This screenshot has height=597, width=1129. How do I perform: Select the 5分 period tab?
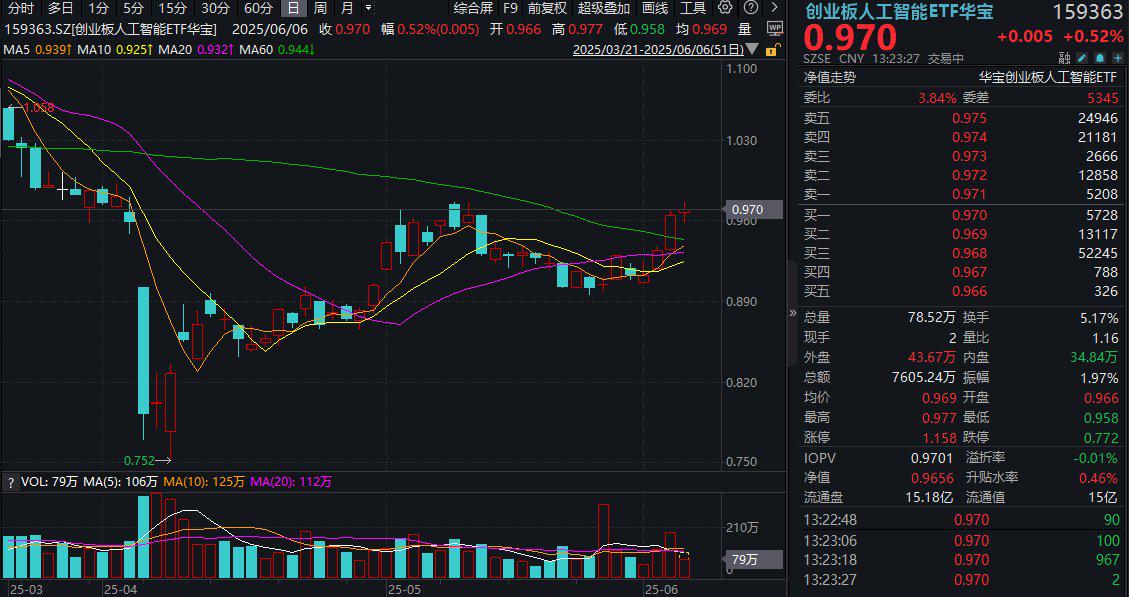133,9
